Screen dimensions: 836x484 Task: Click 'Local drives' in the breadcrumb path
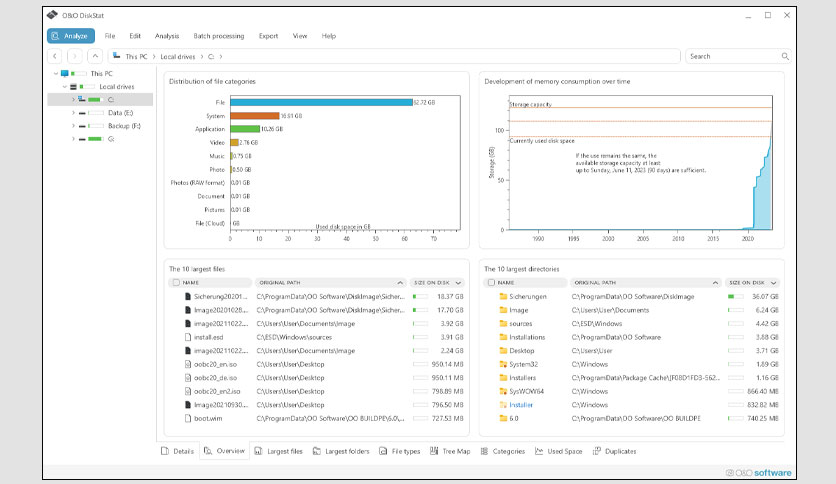tap(178, 56)
